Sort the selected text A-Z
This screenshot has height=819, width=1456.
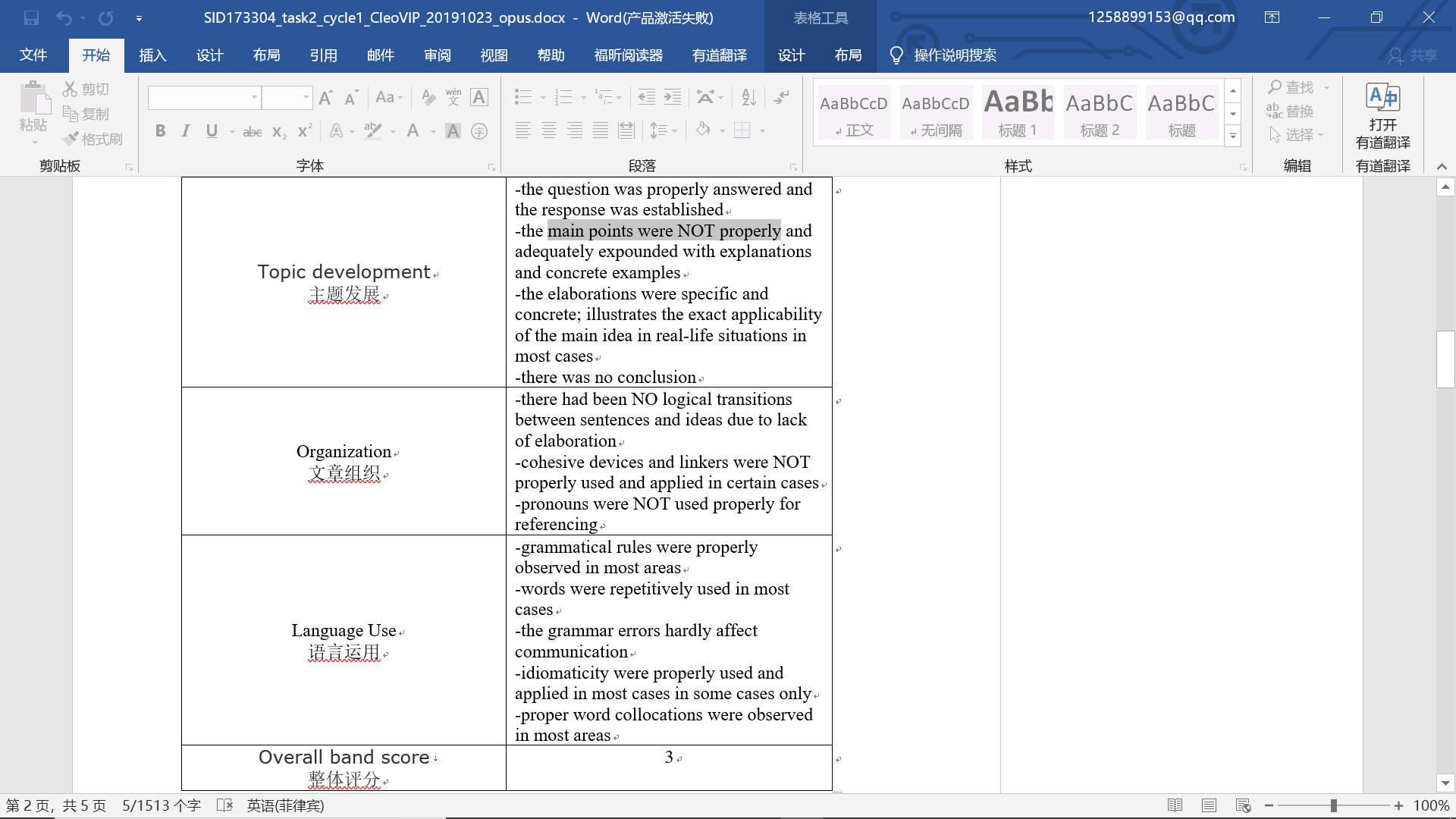point(749,97)
